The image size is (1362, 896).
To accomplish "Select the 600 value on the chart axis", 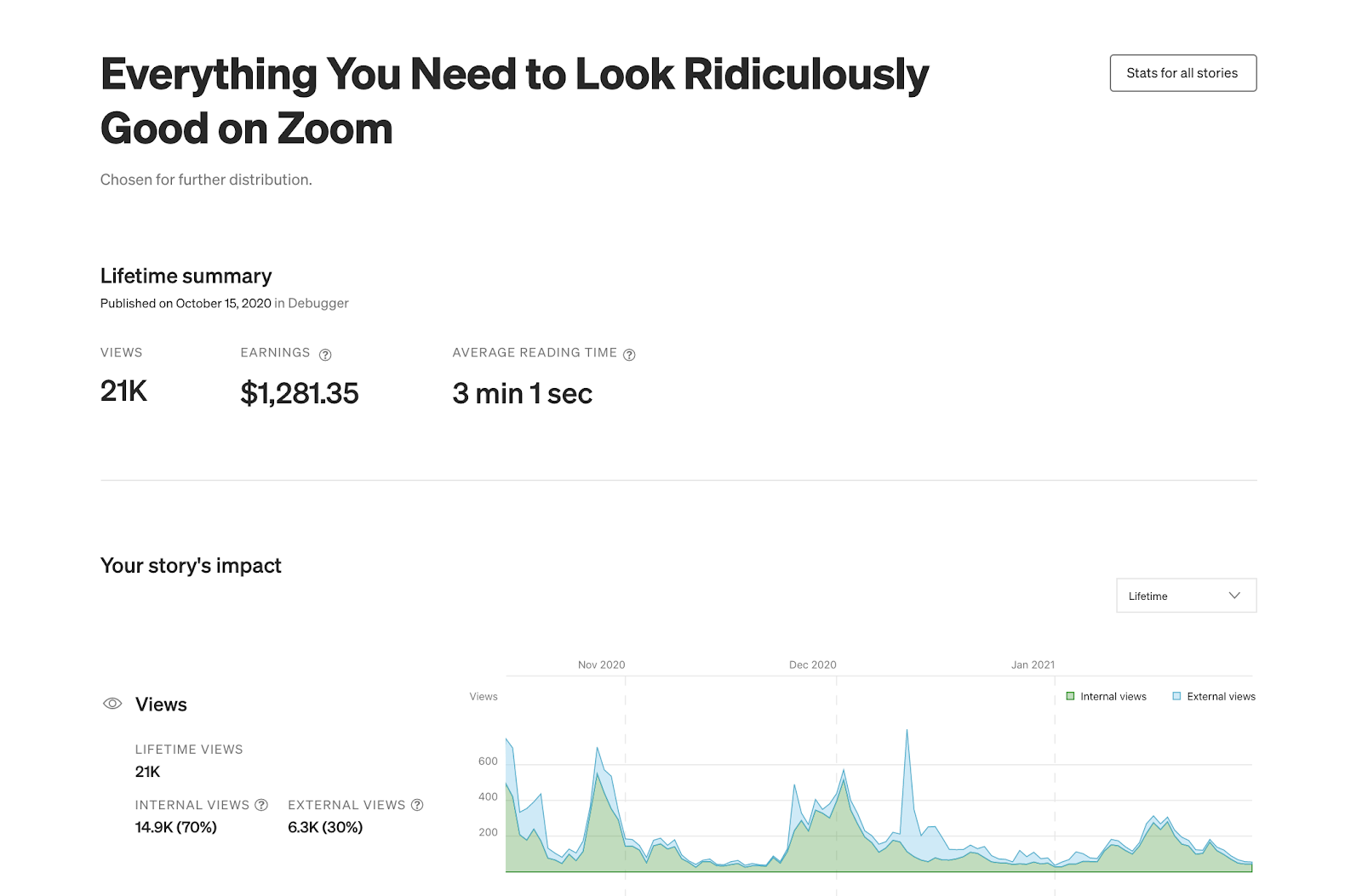I will pos(488,762).
